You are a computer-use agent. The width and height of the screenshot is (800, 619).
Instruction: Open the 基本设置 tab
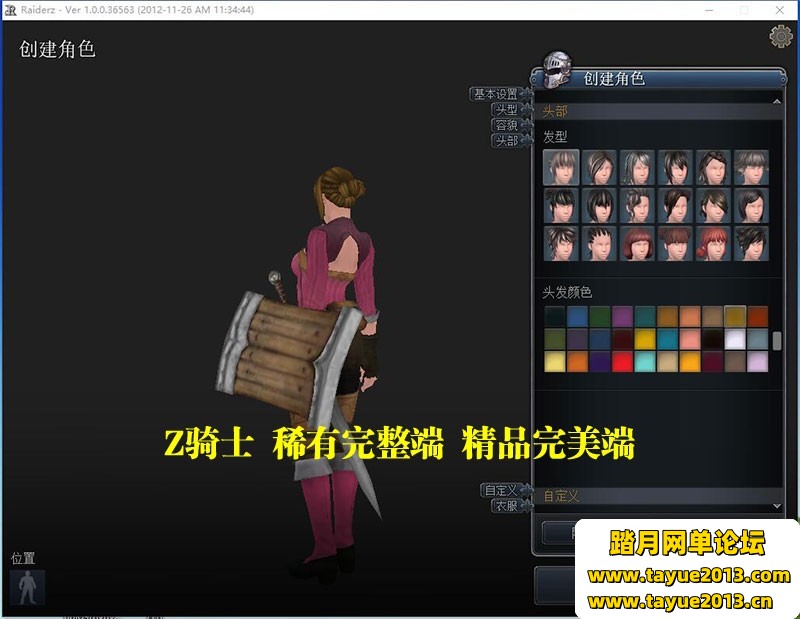pyautogui.click(x=495, y=94)
